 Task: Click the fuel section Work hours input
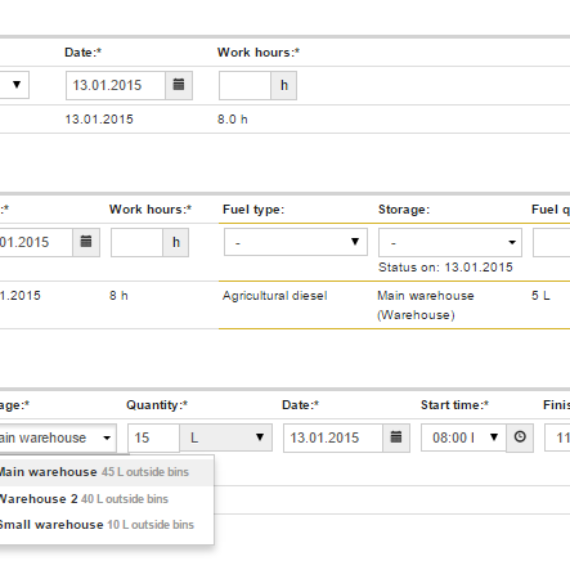(137, 242)
